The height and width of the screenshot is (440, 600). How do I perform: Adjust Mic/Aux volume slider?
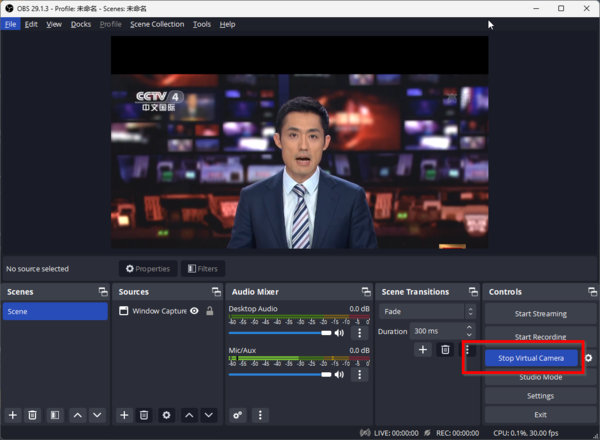pyautogui.click(x=280, y=375)
